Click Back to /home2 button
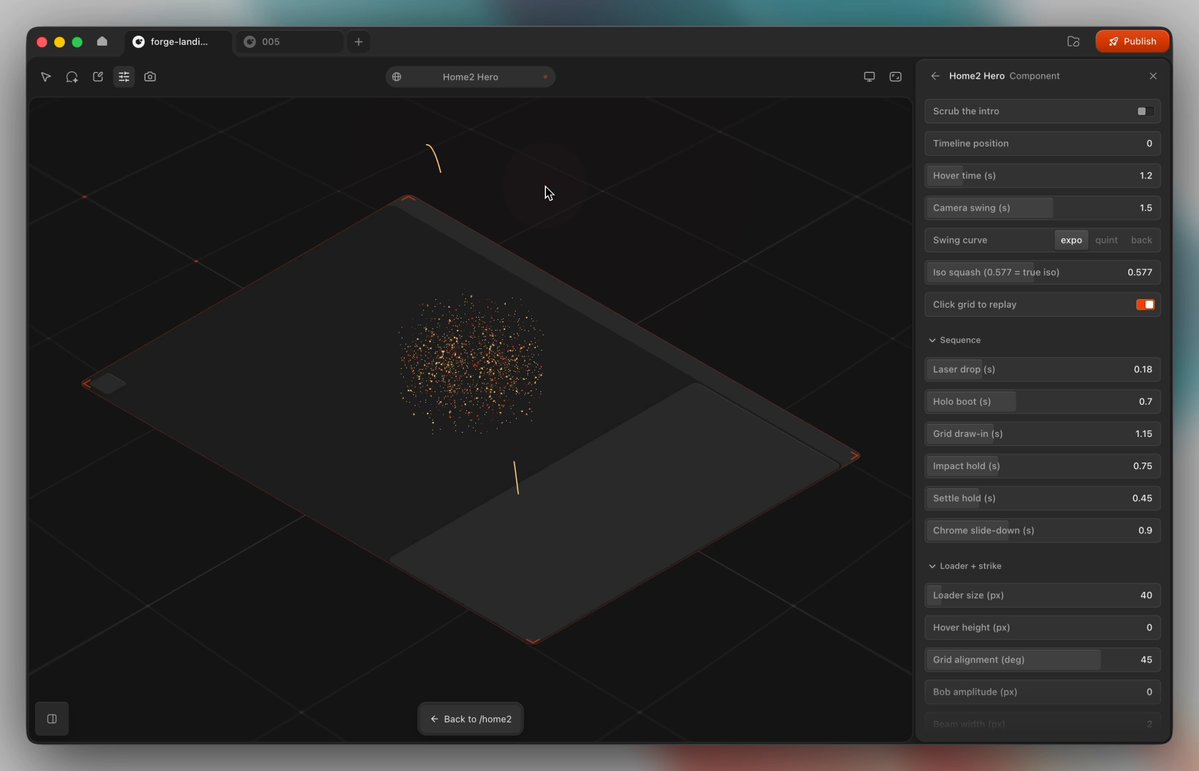Screen dimensions: 1199x771 click(x=470, y=719)
